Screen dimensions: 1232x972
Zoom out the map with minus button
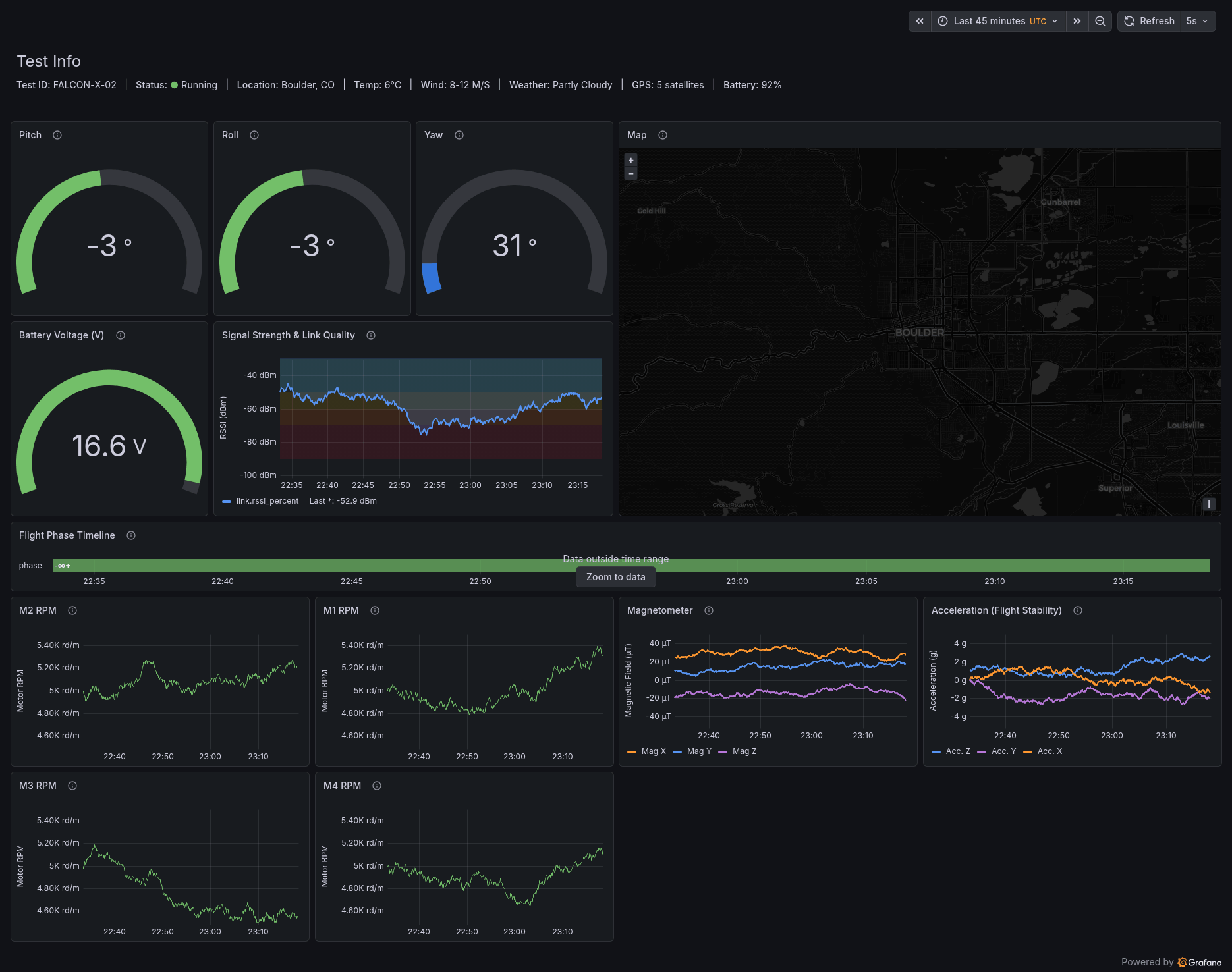tap(630, 174)
